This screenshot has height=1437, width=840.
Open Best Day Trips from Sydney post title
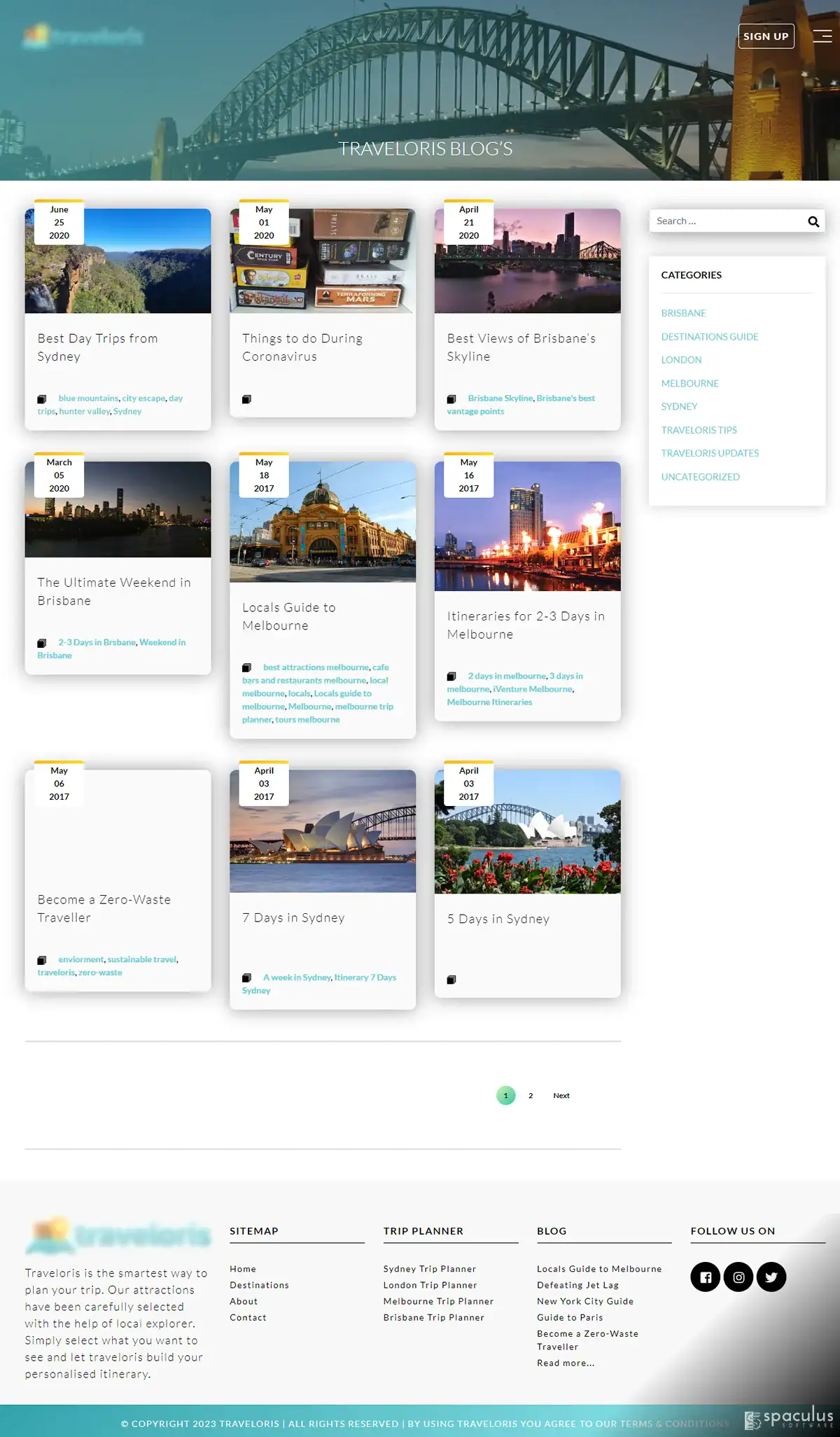[97, 347]
